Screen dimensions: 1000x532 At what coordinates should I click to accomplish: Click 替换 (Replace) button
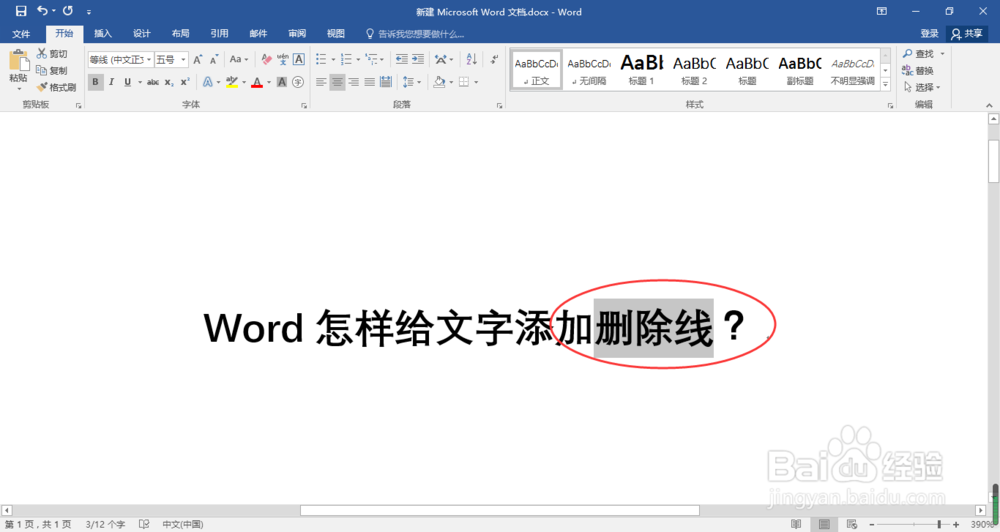click(918, 70)
